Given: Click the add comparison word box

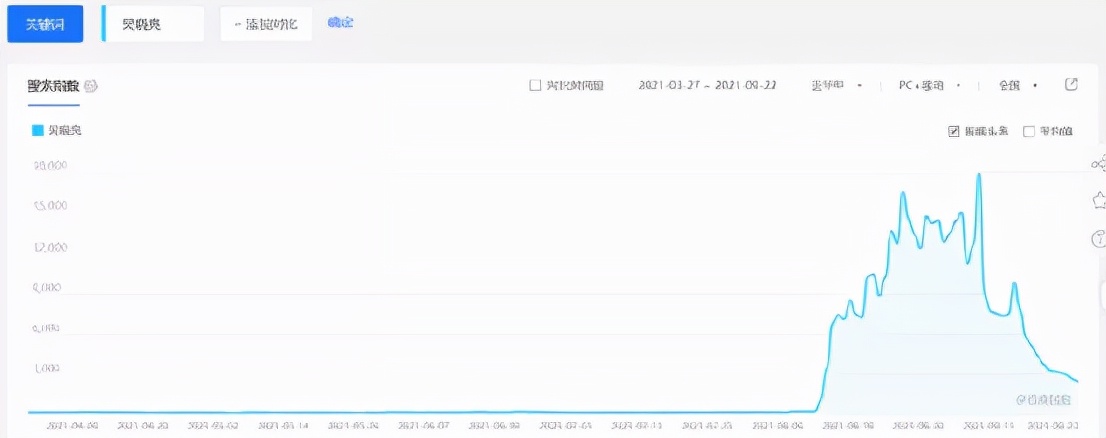Looking at the screenshot, I should click(266, 24).
